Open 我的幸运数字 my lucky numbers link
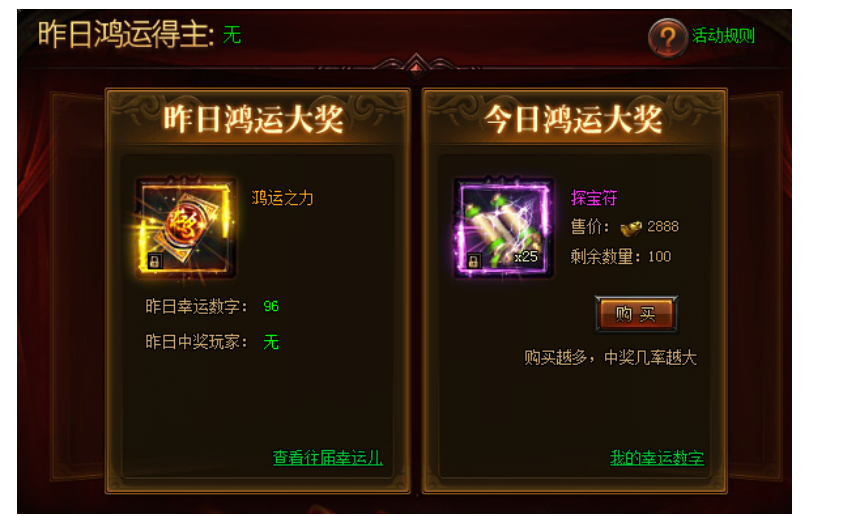Viewport: 841px width, 516px height. (x=657, y=458)
